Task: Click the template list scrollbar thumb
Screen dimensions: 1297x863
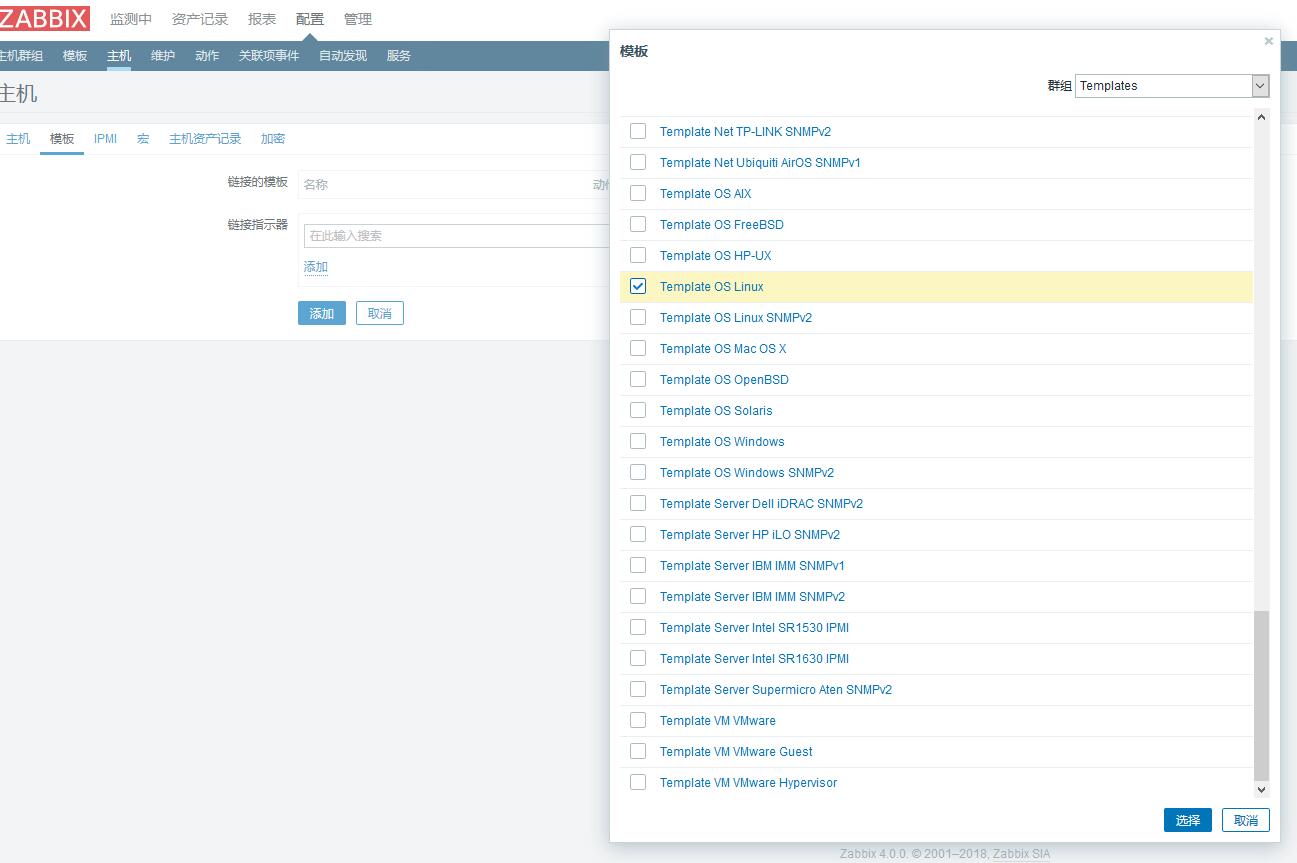Action: click(x=1261, y=696)
